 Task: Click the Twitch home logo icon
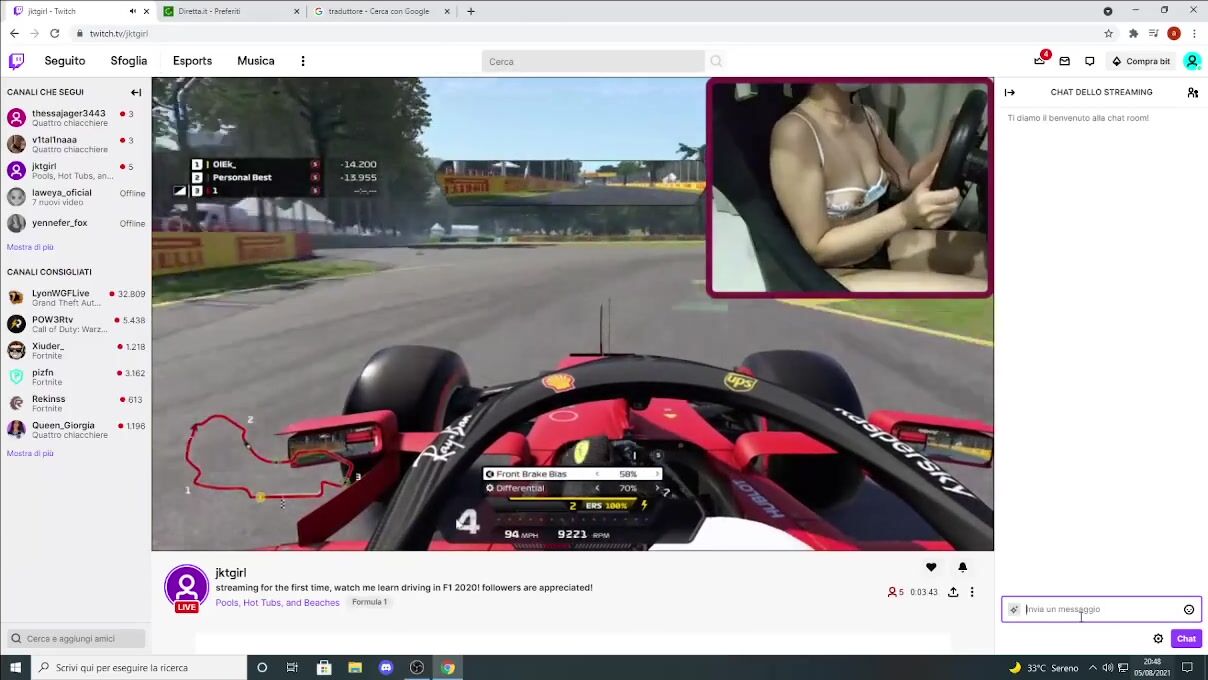pos(16,61)
